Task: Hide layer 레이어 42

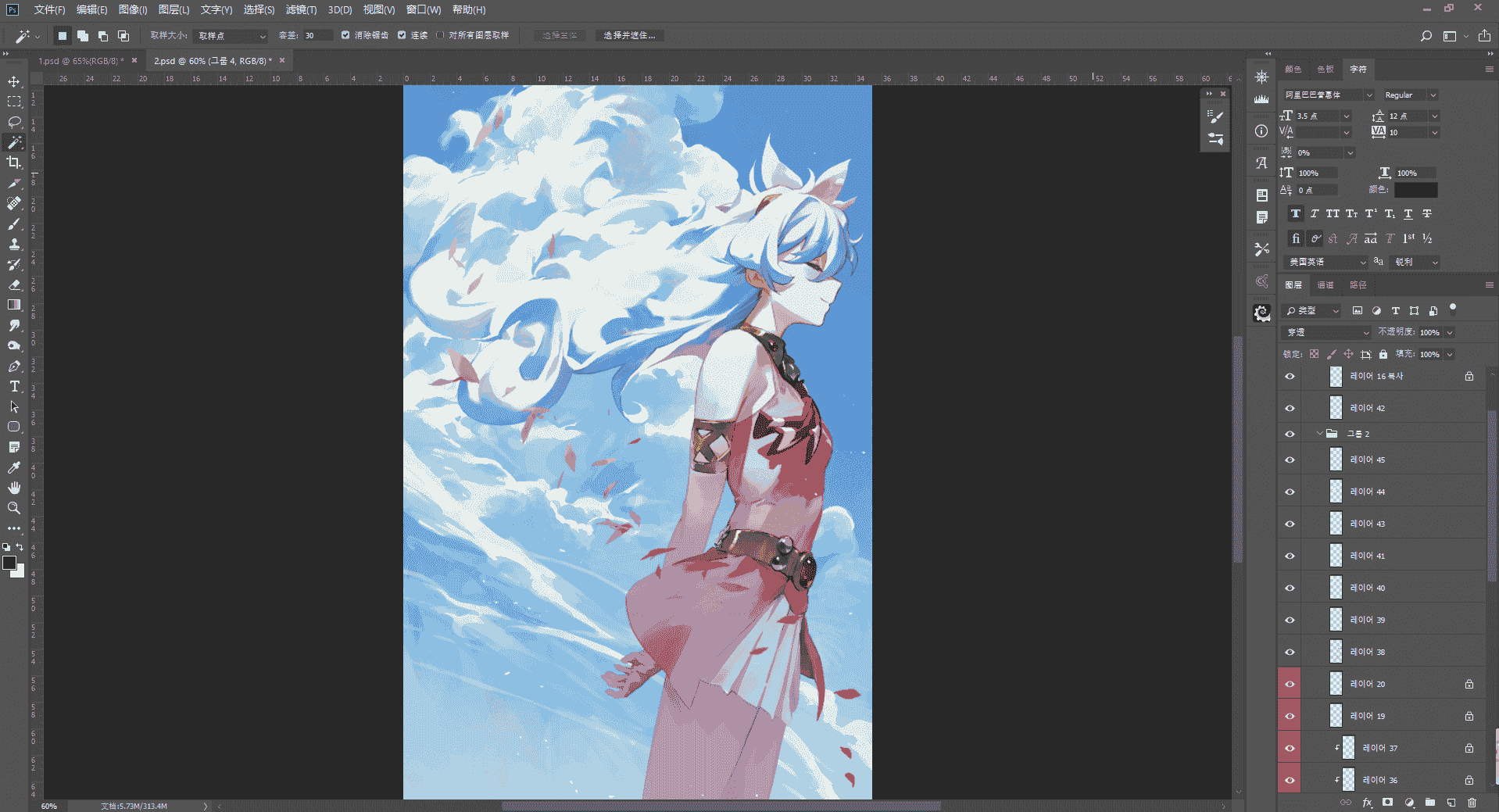Action: (1290, 408)
